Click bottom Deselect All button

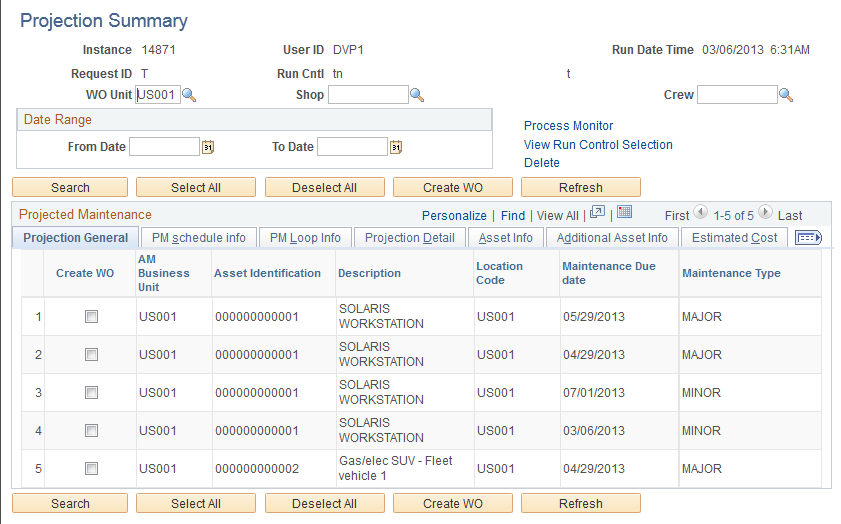click(324, 504)
